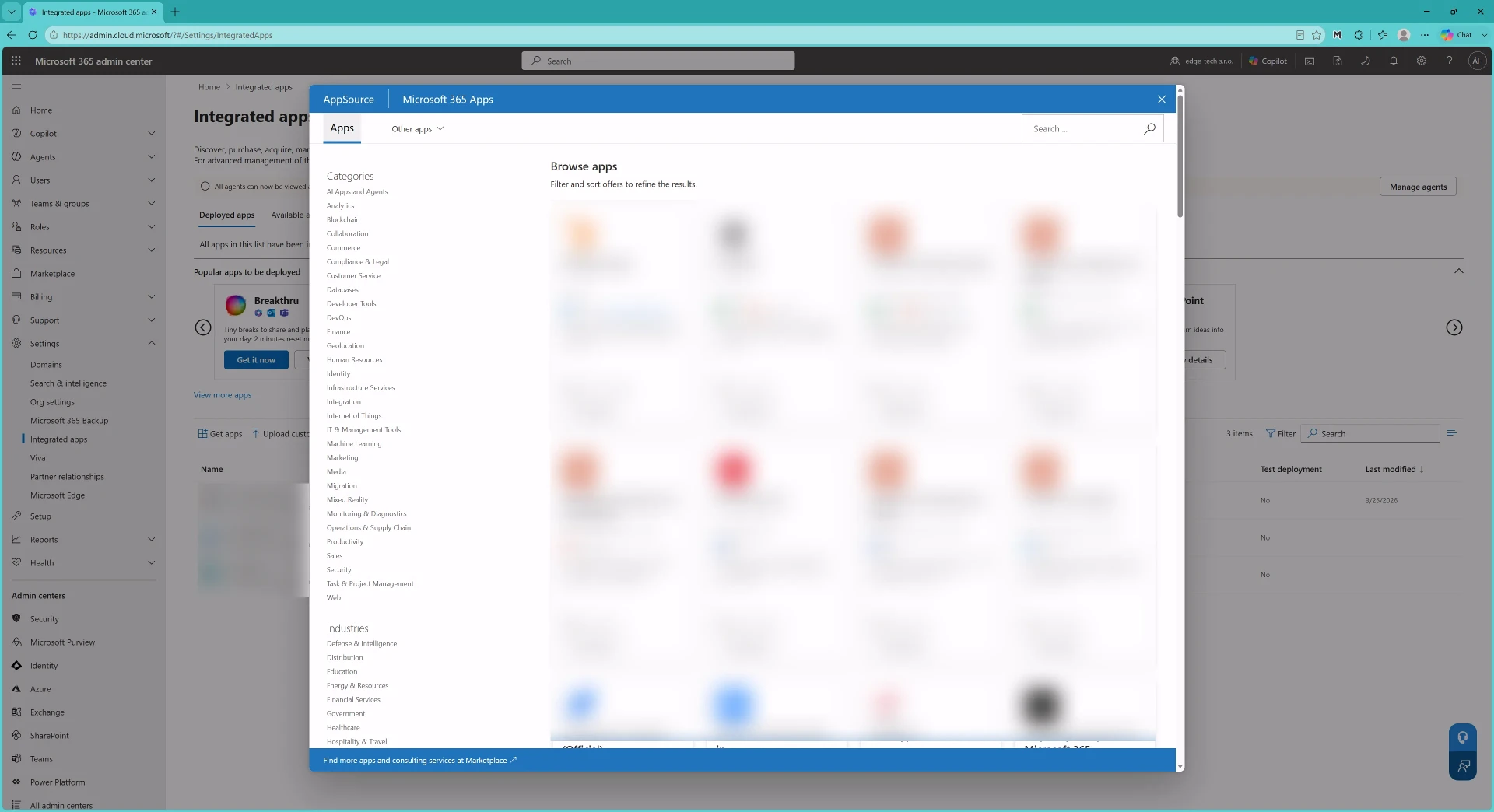Click the dialog vertical scrollbar
This screenshot has width=1494, height=812.
1180,156
